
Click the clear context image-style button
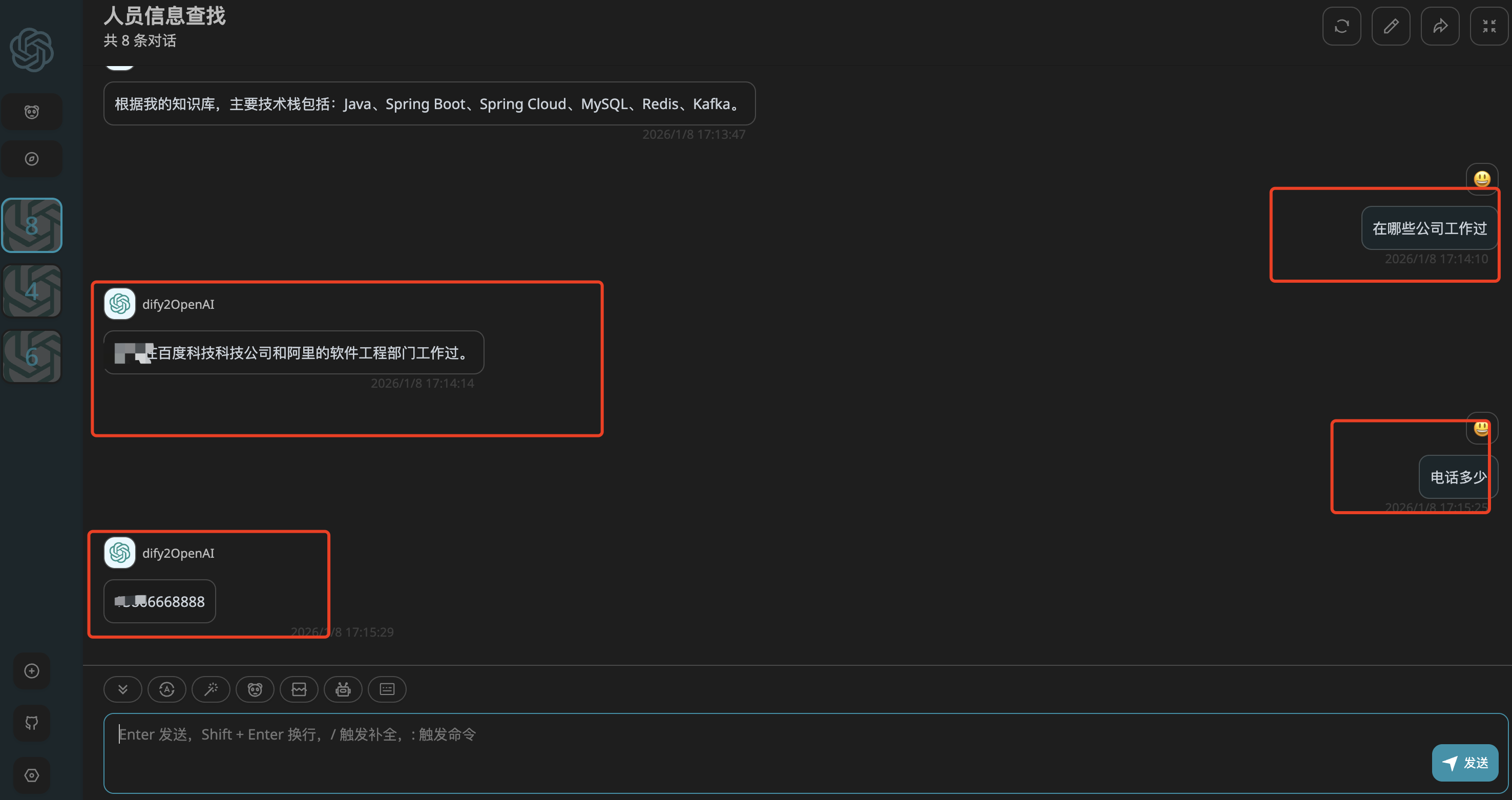299,689
